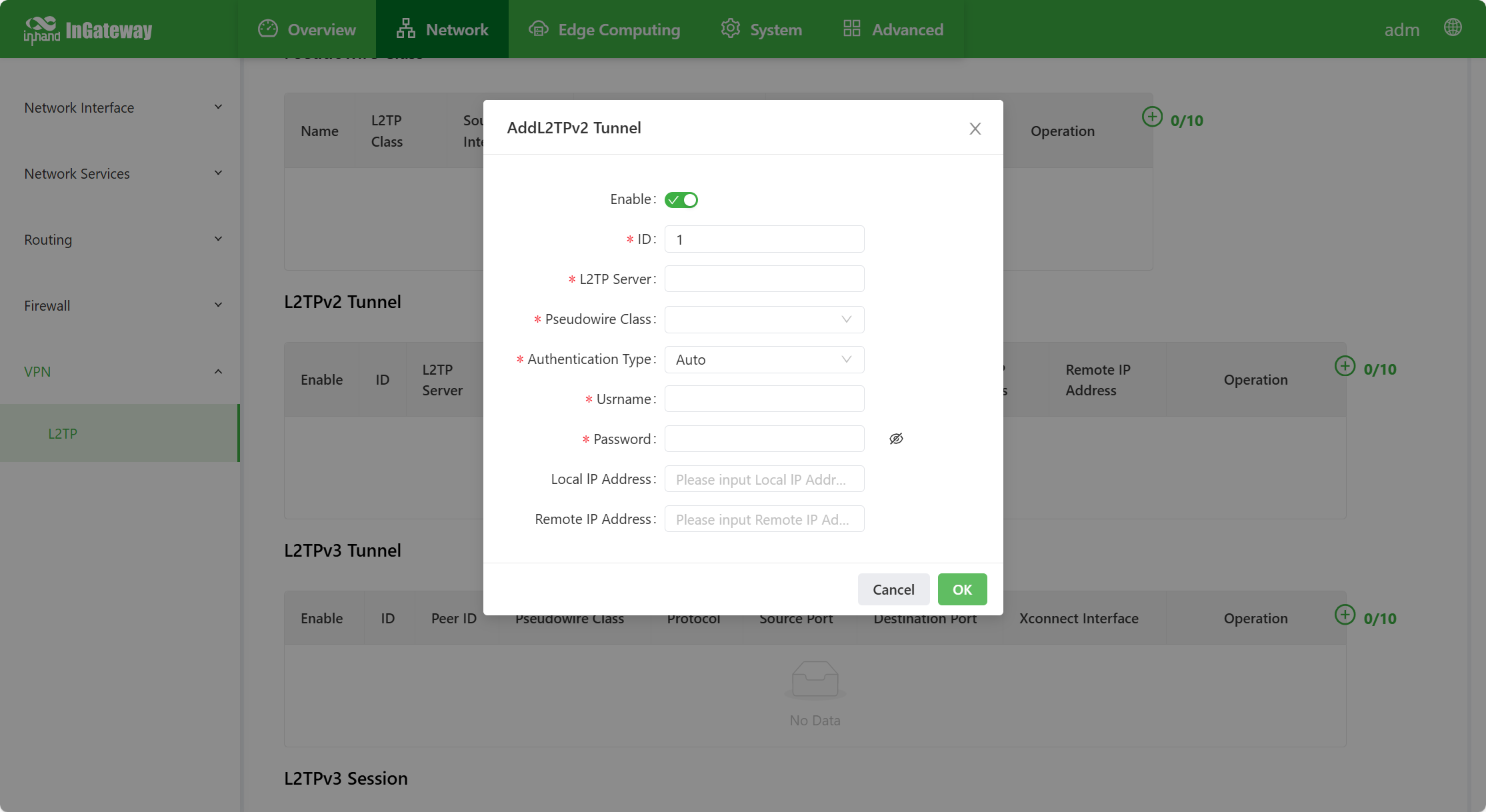Open the Advanced tab
The height and width of the screenshot is (812, 1486).
(893, 29)
